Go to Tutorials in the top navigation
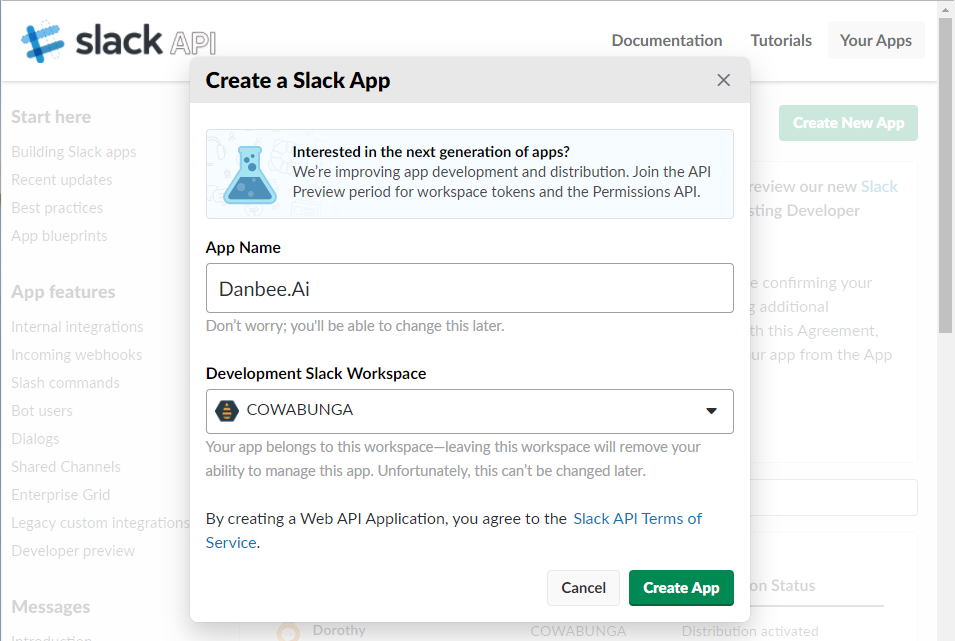Screen dimensions: 955x641 tap(781, 40)
